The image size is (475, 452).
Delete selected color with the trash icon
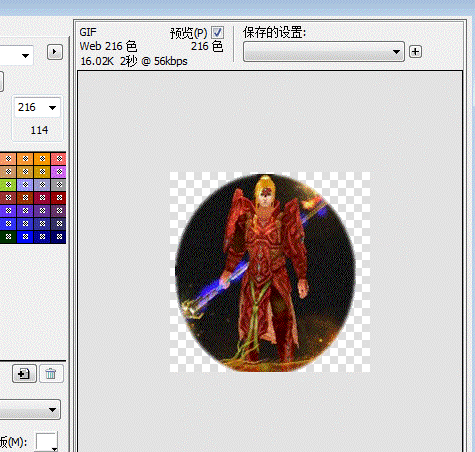click(x=51, y=374)
